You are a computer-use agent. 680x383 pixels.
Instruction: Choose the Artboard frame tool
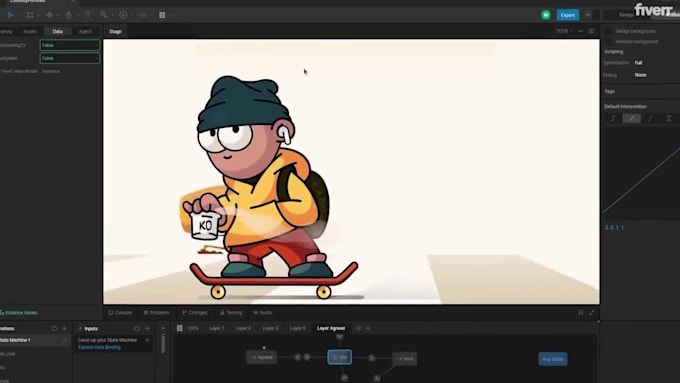point(30,15)
